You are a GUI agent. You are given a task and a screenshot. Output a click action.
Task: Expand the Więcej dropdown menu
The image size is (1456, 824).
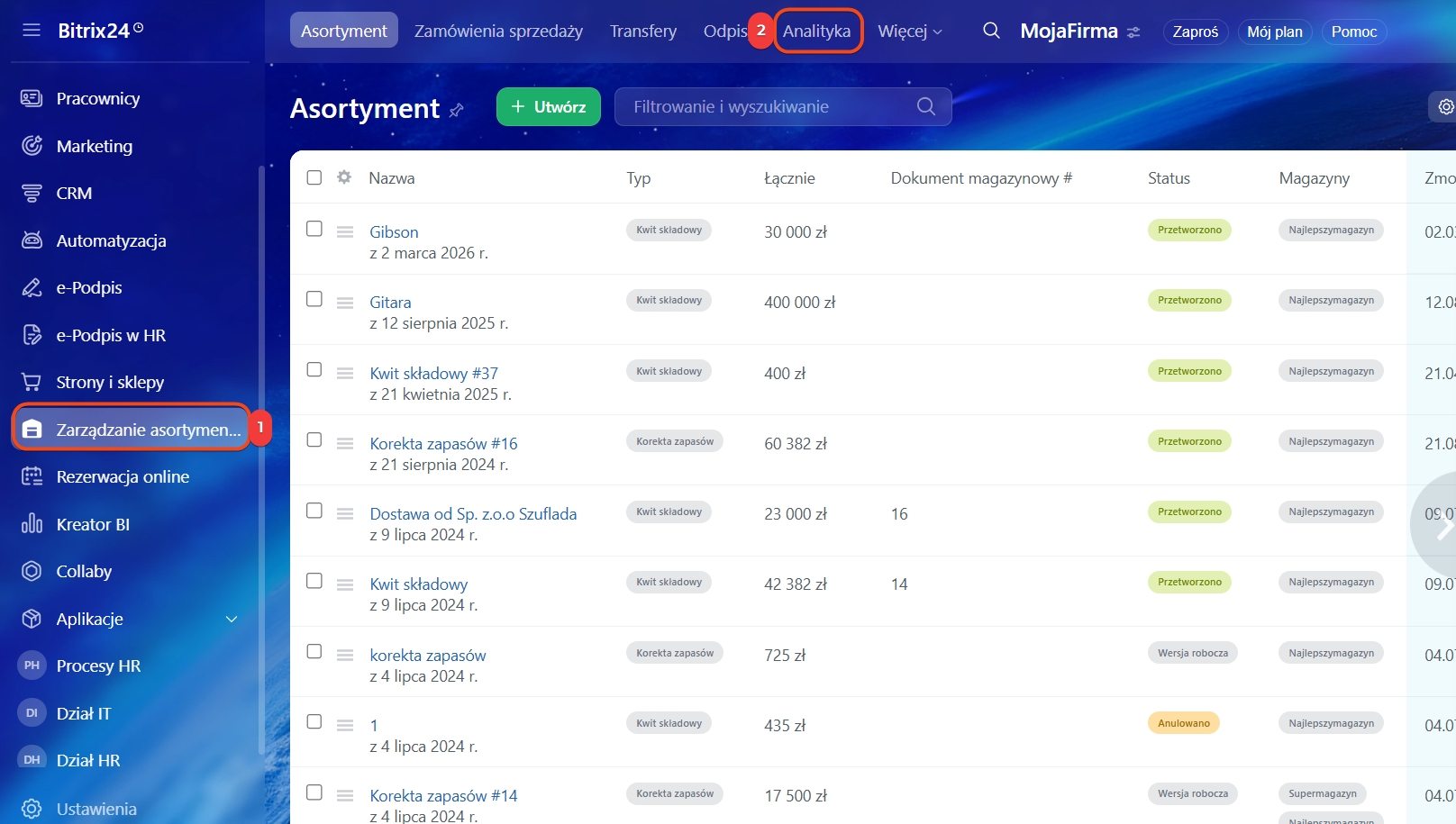point(909,32)
